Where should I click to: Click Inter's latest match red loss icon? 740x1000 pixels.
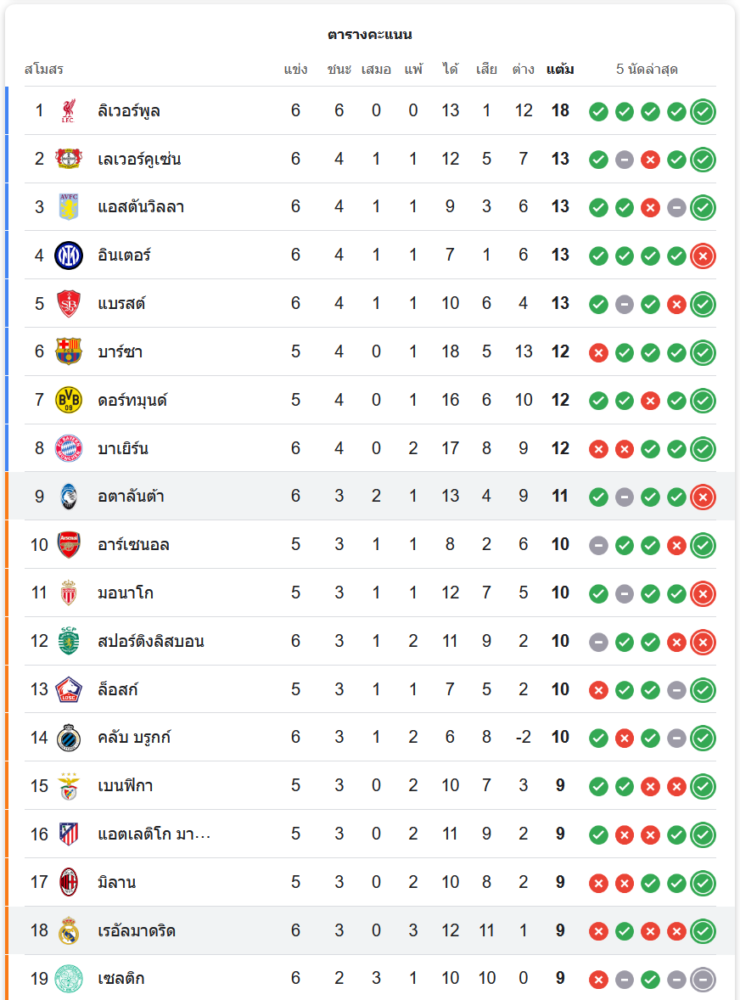coord(703,255)
